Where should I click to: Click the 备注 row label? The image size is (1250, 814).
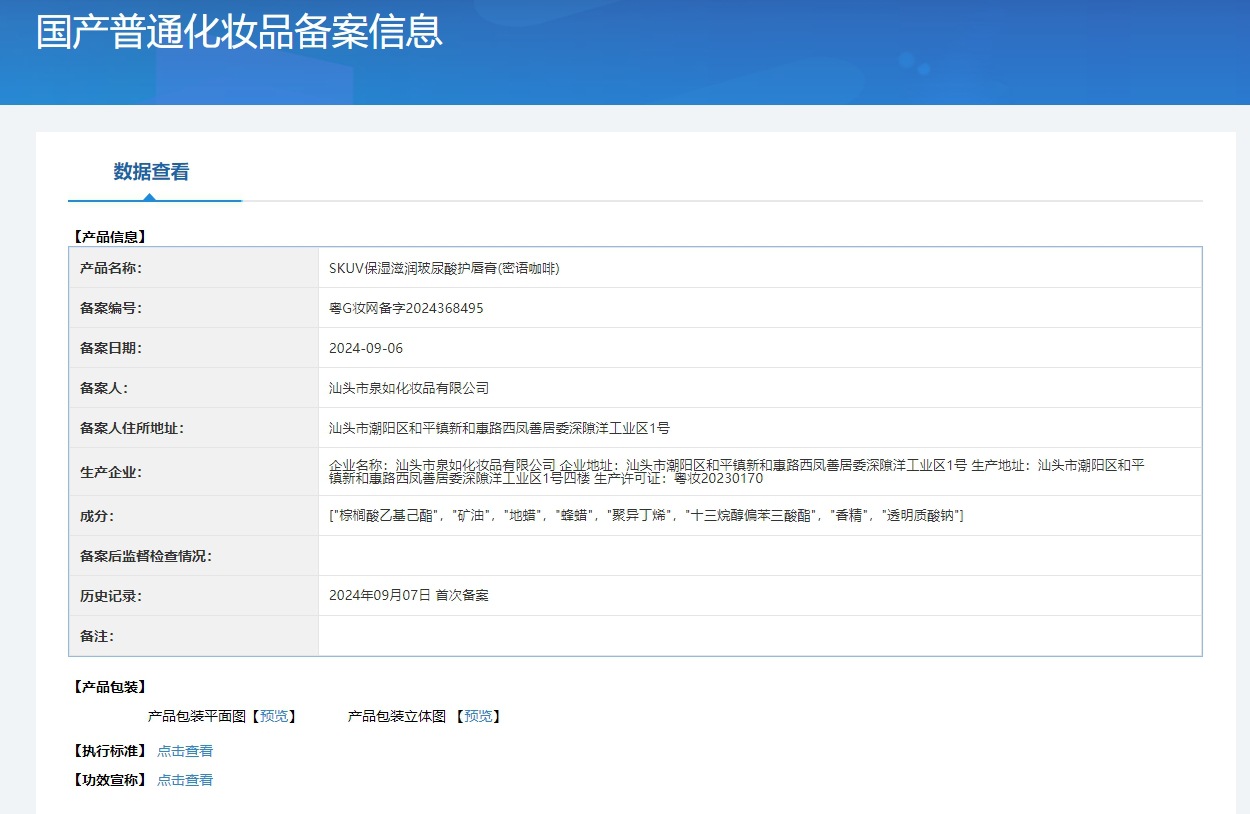(97, 636)
